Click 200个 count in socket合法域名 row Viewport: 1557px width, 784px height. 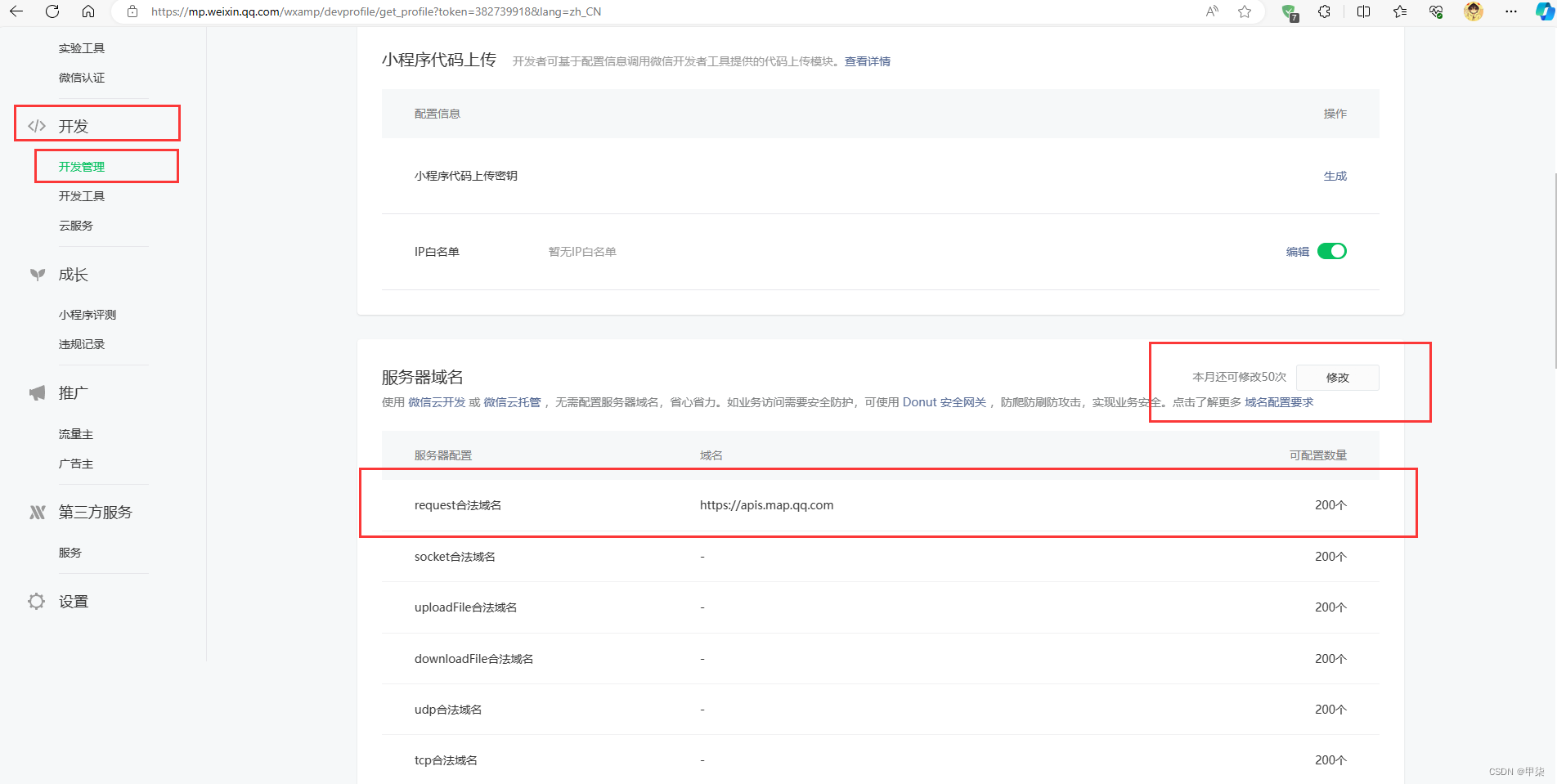pyautogui.click(x=1330, y=557)
